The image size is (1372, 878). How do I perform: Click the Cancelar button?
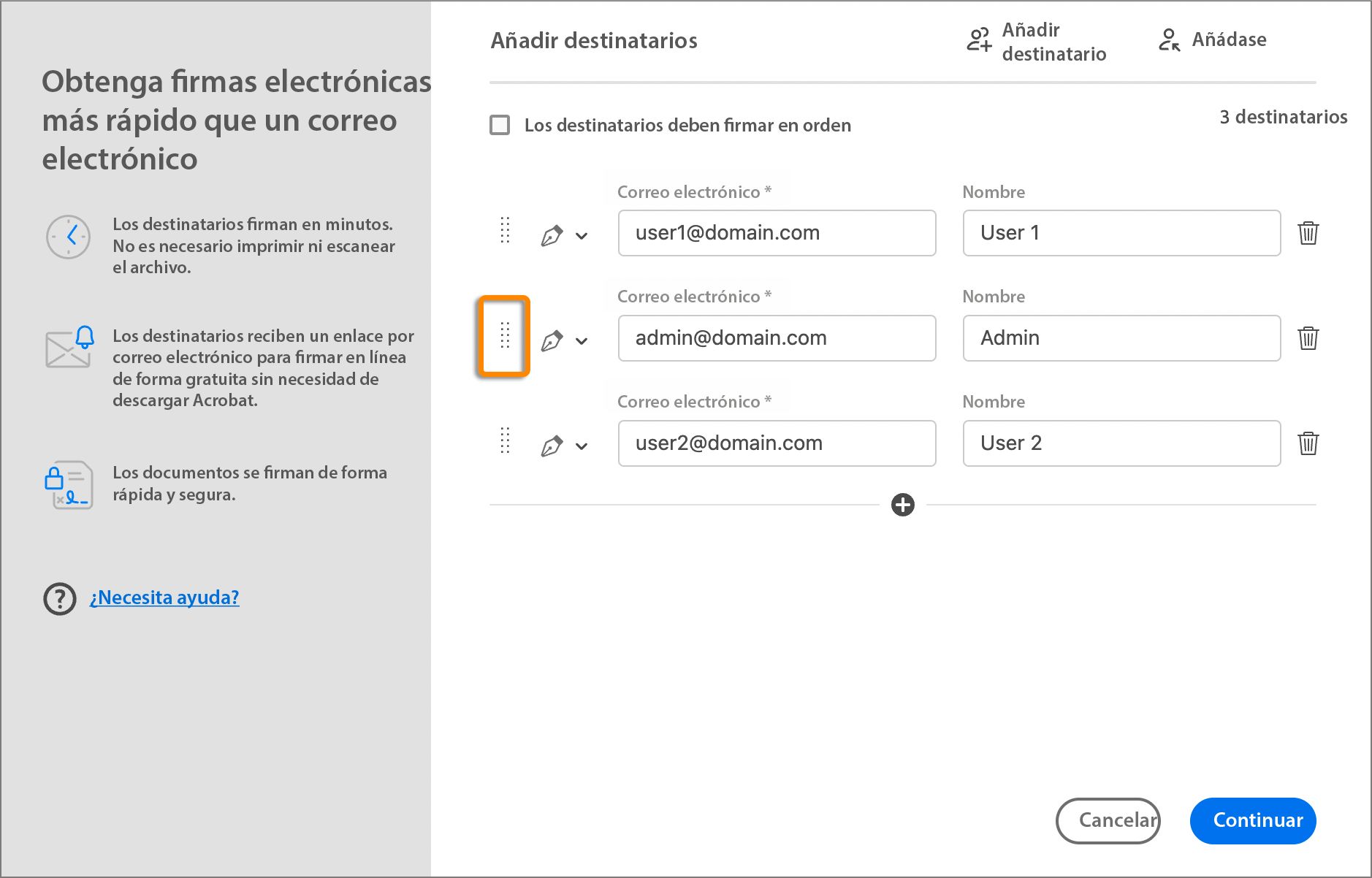point(1108,820)
